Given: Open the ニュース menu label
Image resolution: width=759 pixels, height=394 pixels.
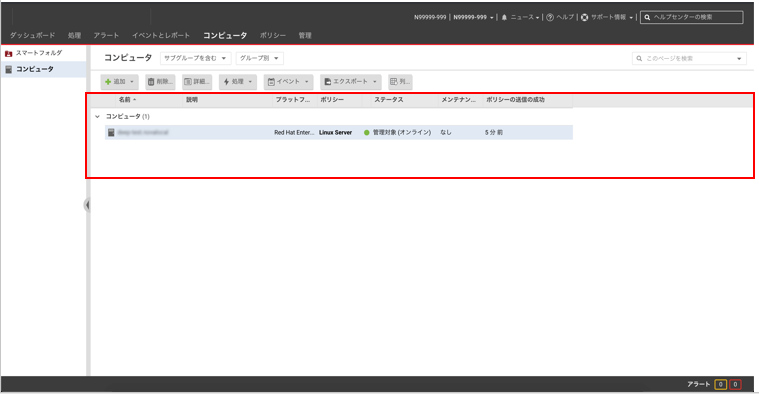Looking at the screenshot, I should pos(522,17).
